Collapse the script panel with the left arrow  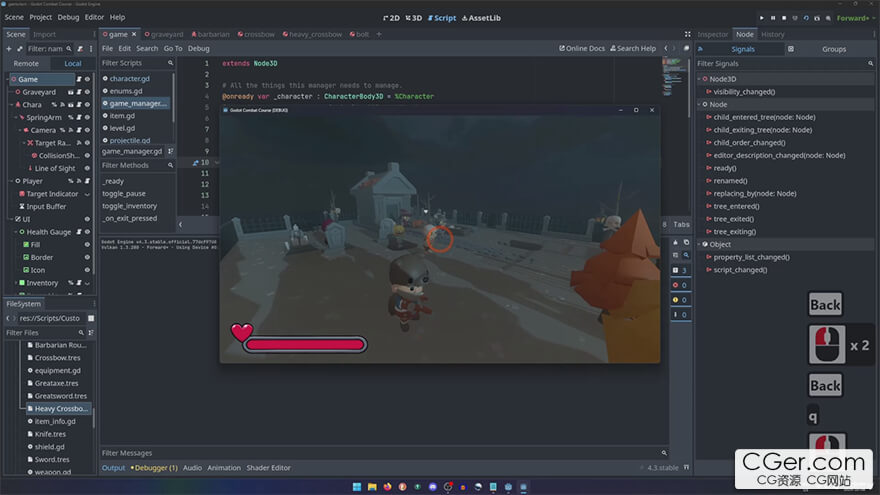point(180,224)
